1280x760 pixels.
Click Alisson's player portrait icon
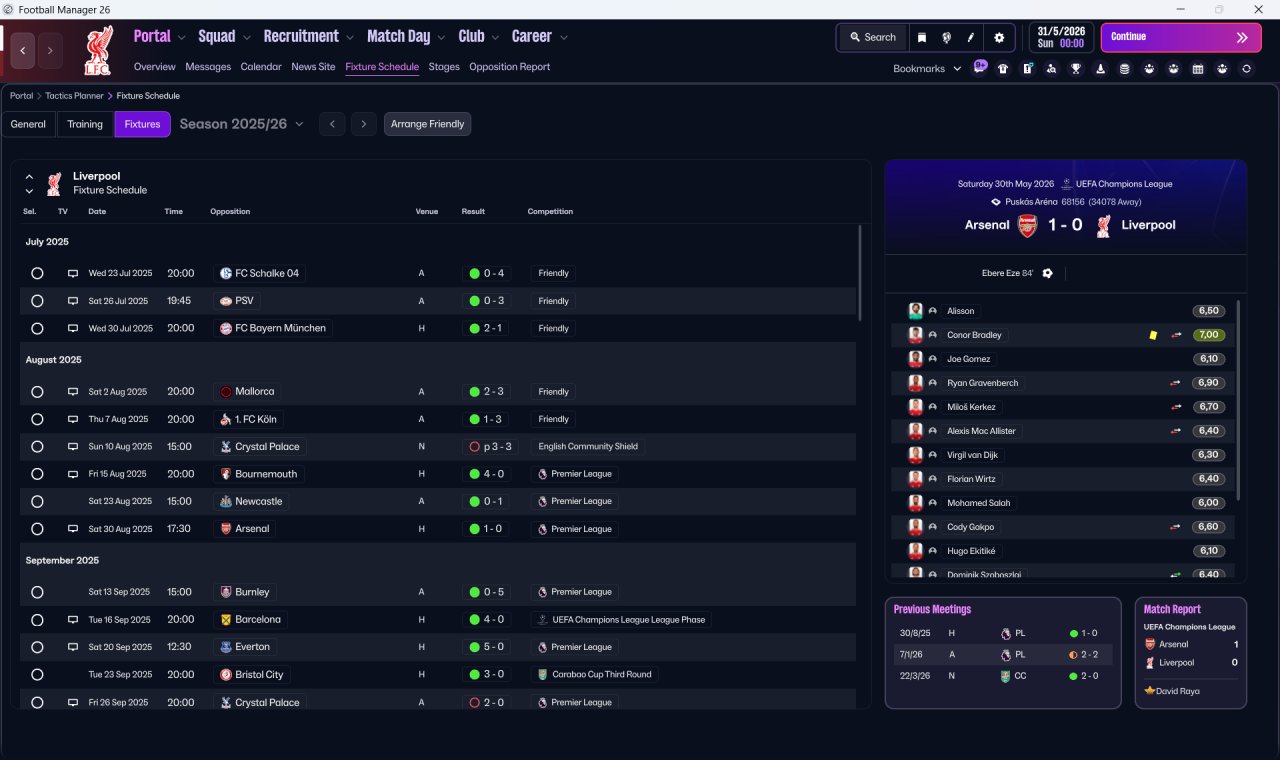tap(915, 311)
